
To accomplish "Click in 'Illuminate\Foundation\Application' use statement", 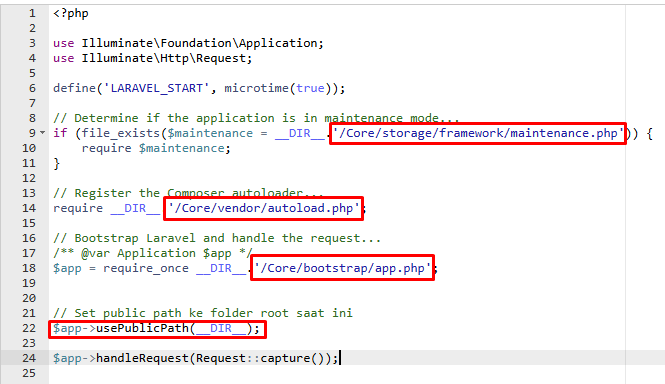I will 199,43.
